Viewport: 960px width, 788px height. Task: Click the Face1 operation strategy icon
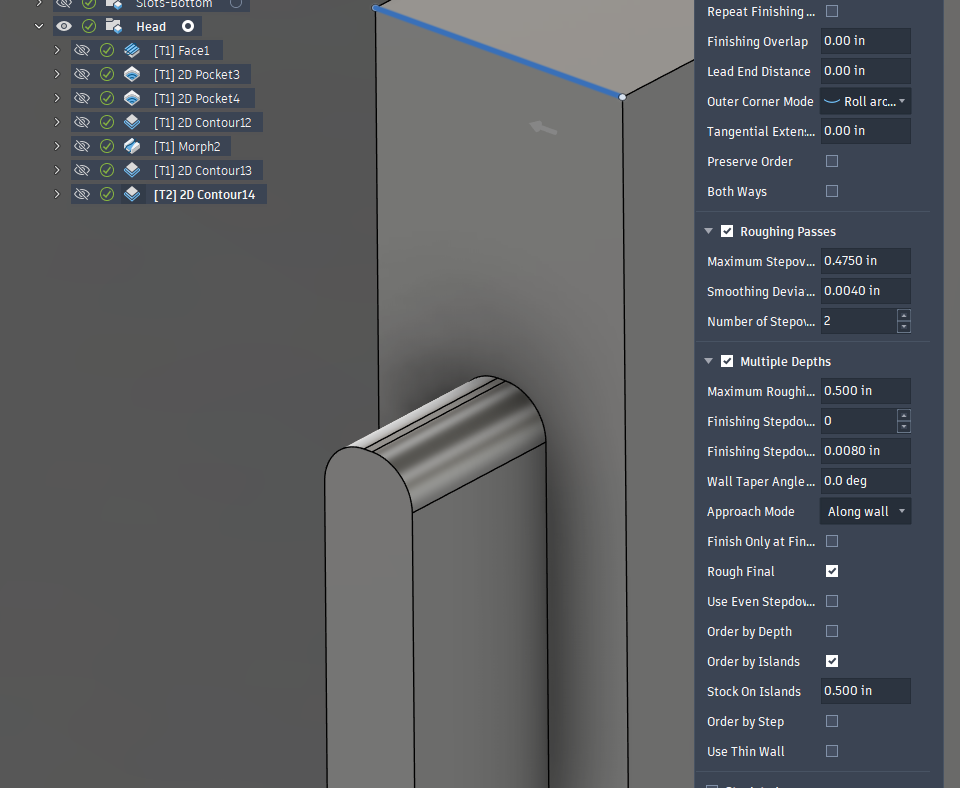coord(132,50)
